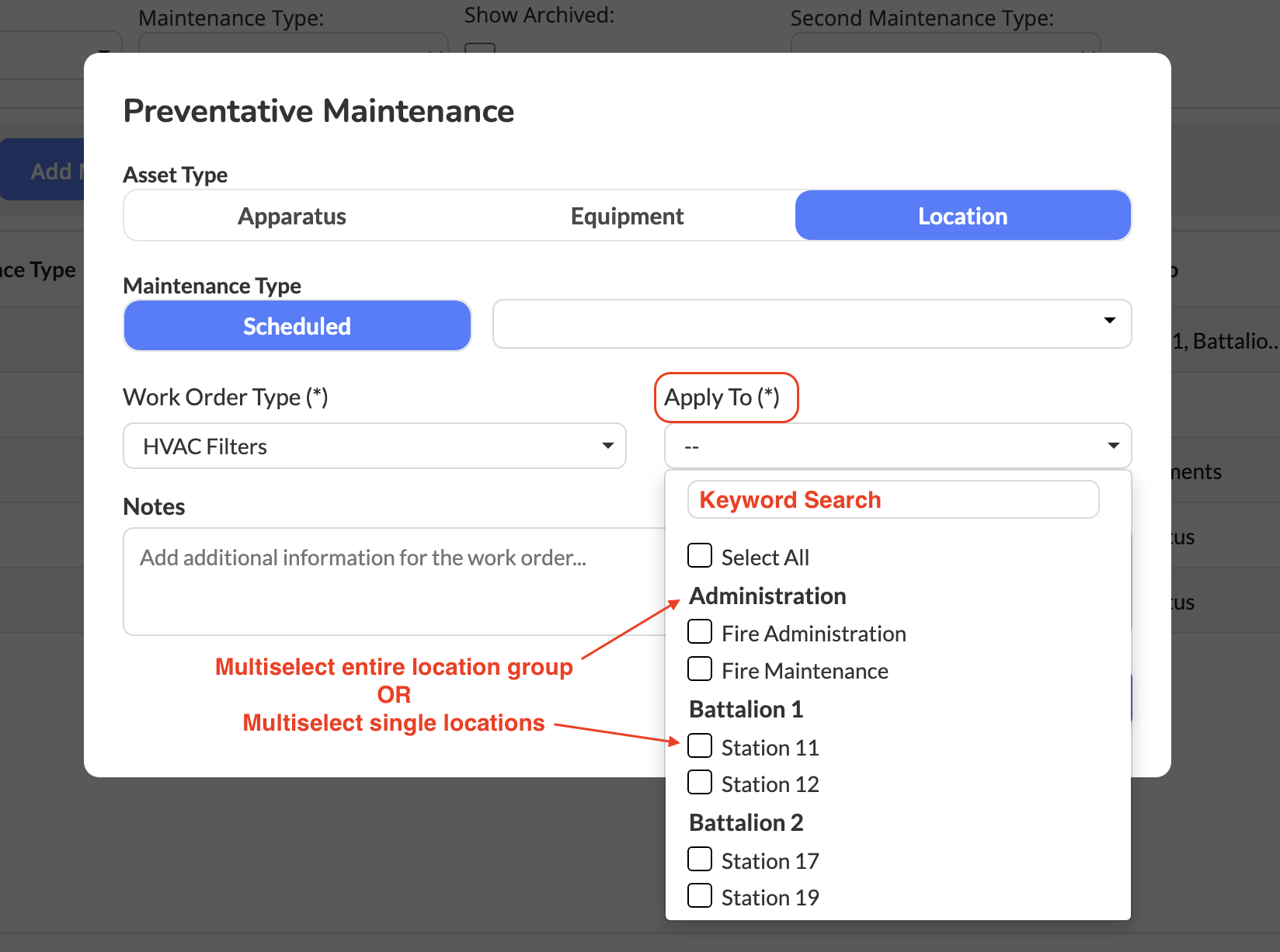Select the Battalion 1 location group header
The height and width of the screenshot is (952, 1280).
[x=746, y=709]
